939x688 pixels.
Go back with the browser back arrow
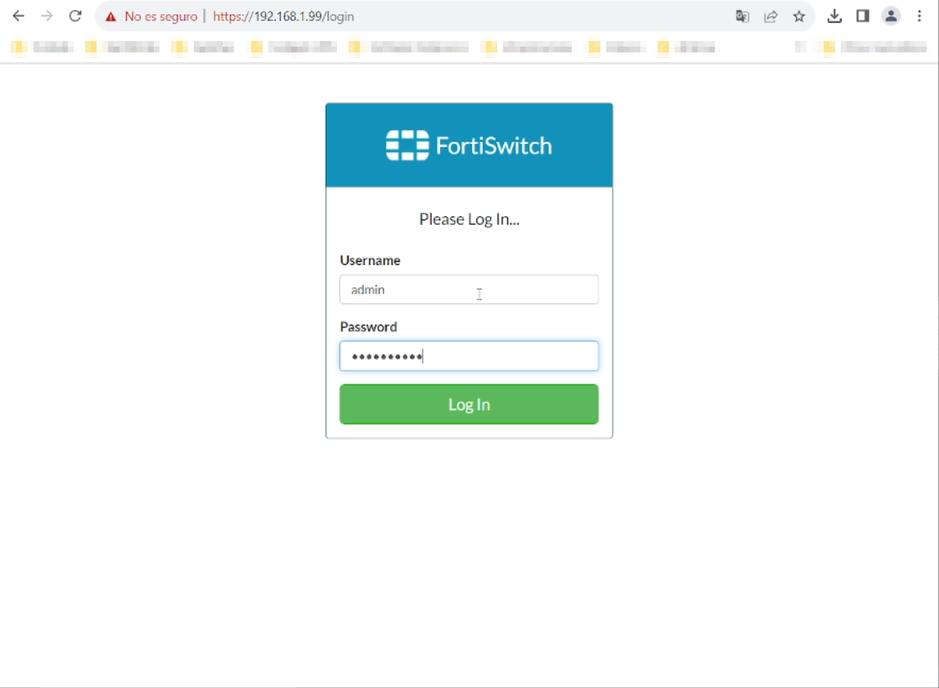click(19, 16)
